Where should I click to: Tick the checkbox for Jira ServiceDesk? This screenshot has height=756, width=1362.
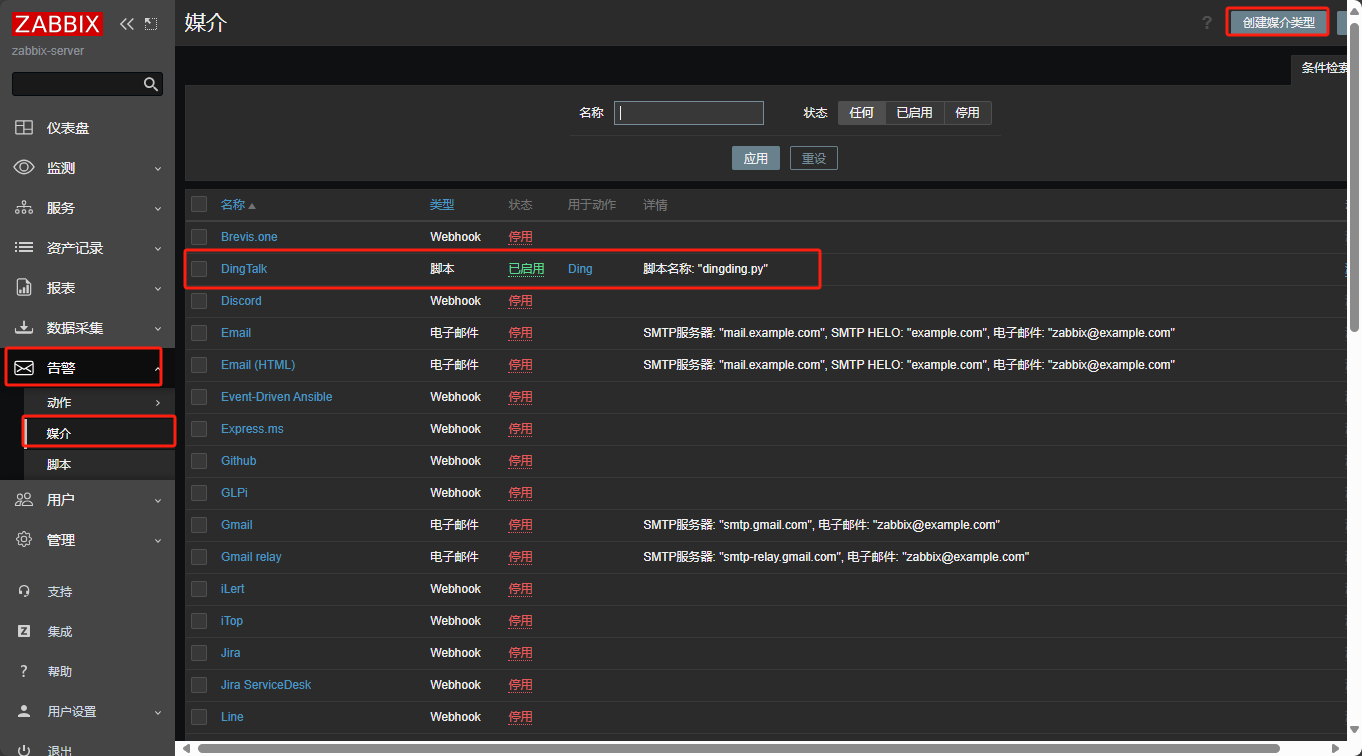pos(199,685)
